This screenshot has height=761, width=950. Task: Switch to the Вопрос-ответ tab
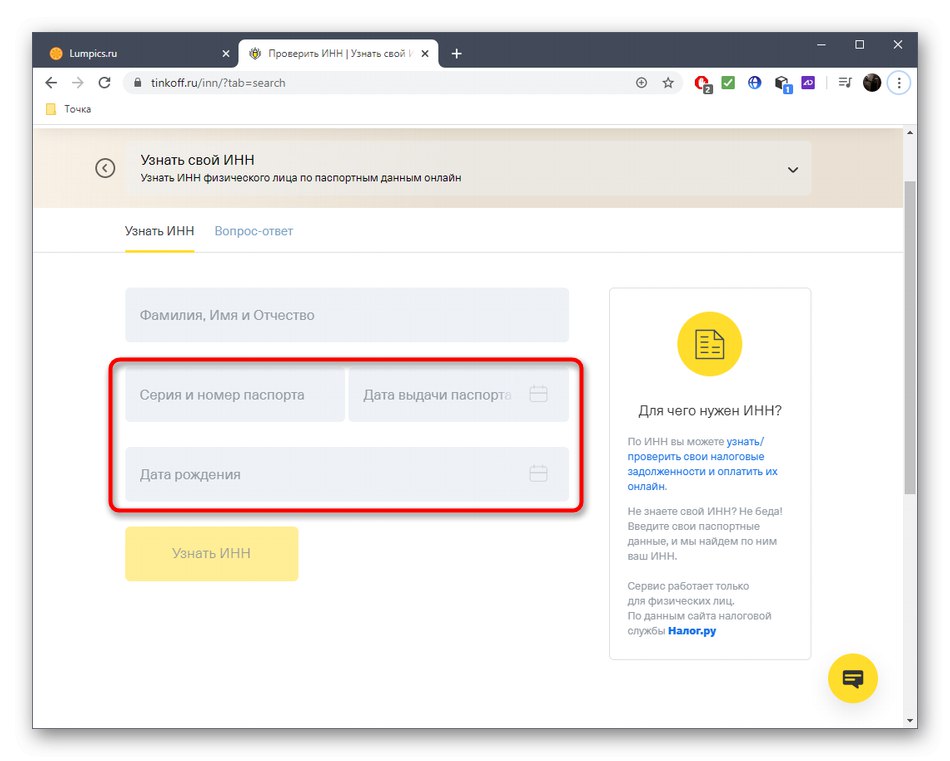pyautogui.click(x=253, y=231)
